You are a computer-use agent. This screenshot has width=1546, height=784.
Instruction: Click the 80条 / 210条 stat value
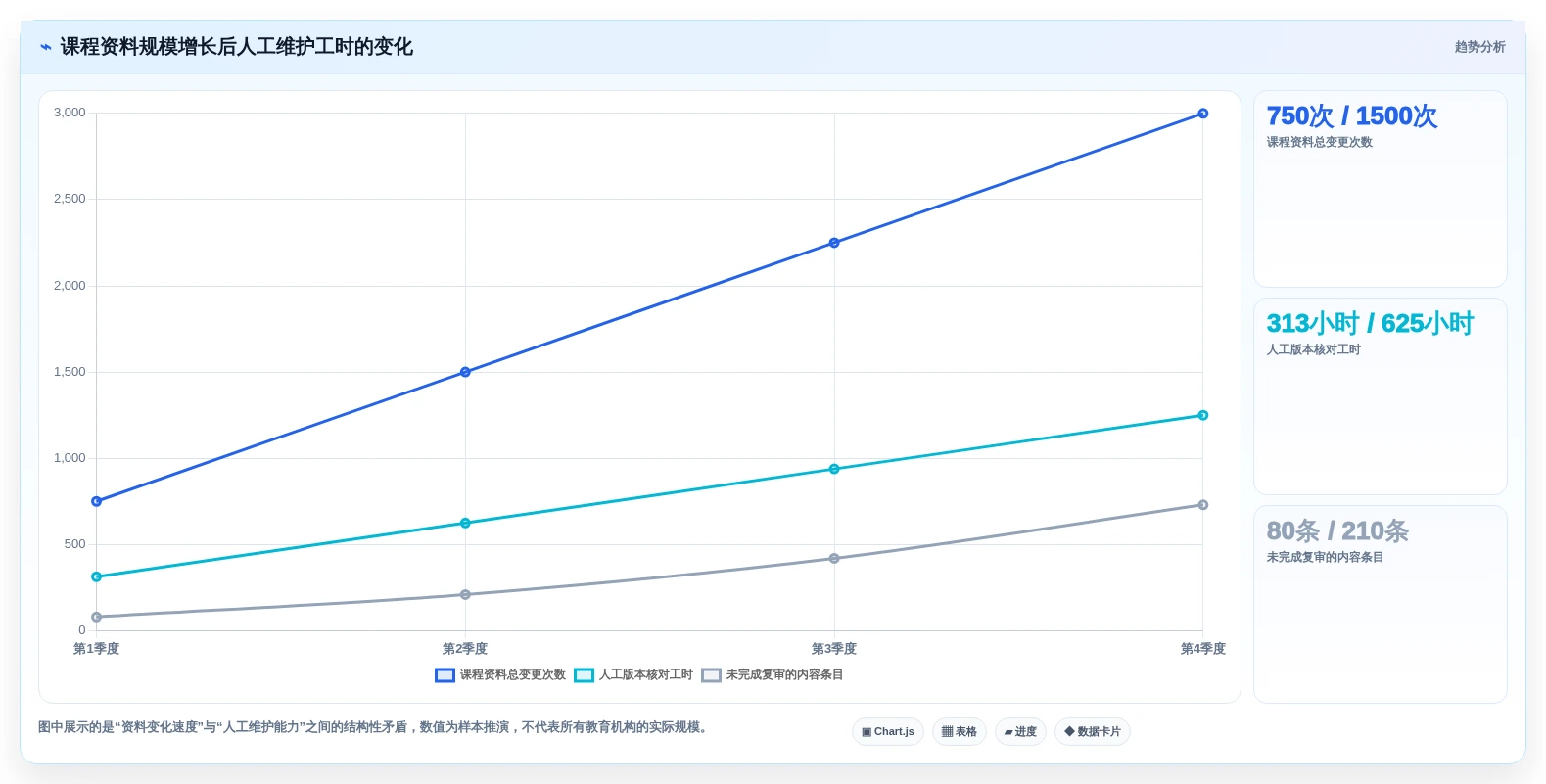[x=1337, y=531]
